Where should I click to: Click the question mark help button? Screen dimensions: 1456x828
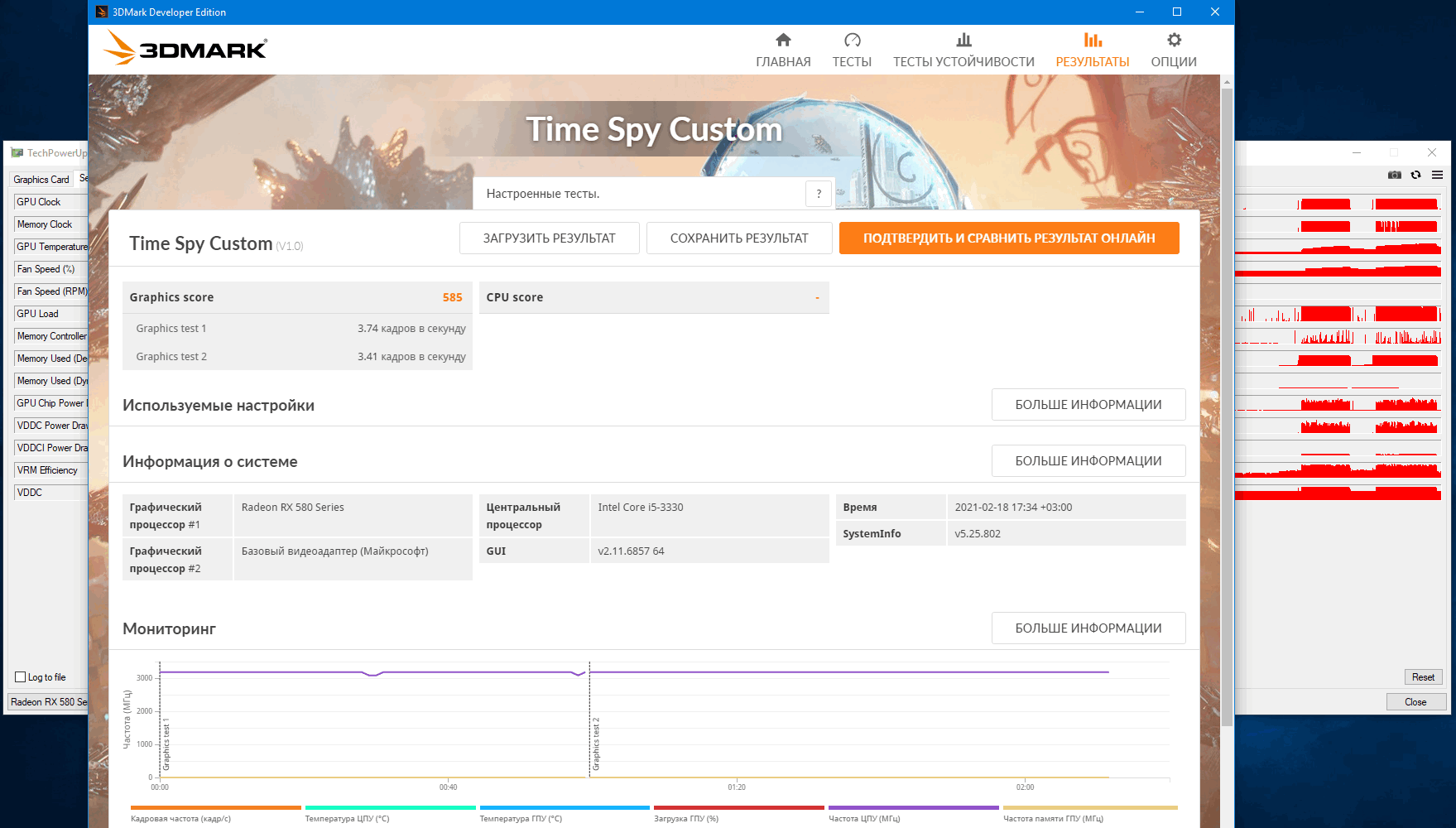[x=819, y=194]
